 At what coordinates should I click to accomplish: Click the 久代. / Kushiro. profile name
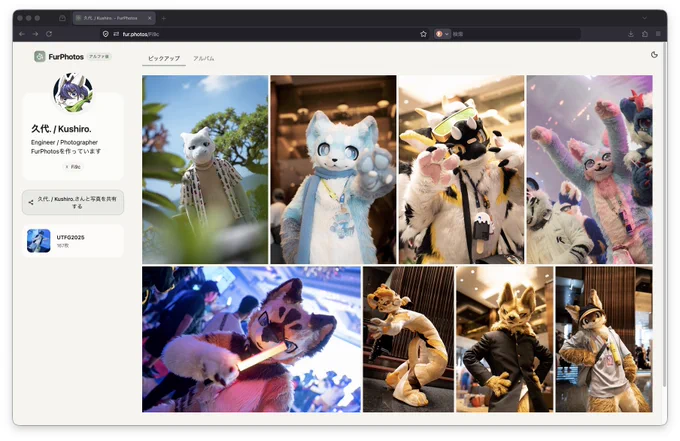pos(61,129)
